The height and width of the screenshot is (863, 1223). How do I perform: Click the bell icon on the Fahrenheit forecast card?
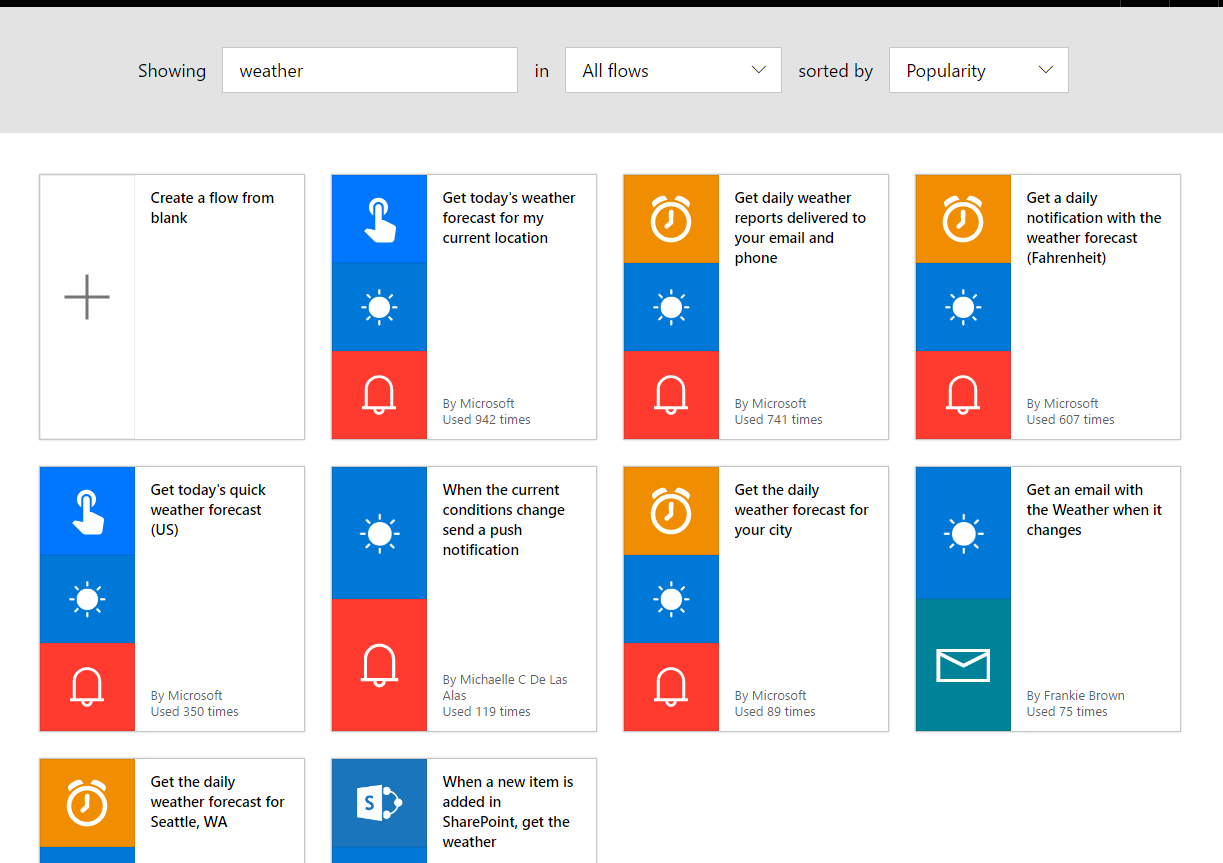tap(963, 395)
